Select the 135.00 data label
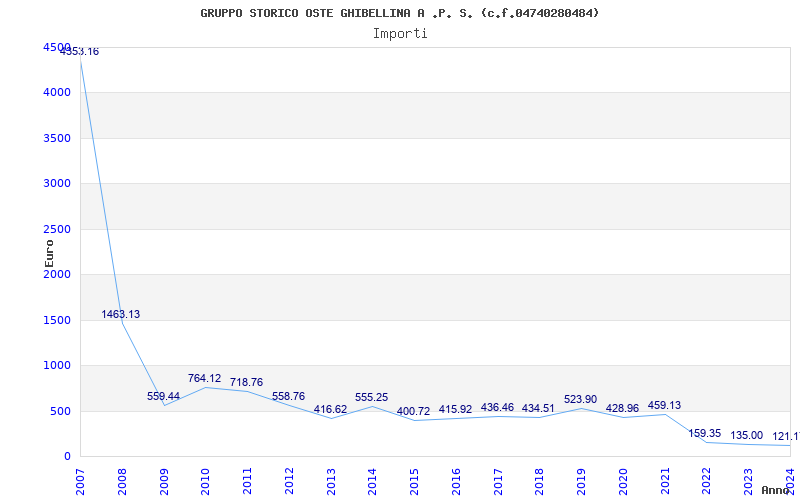 click(x=746, y=436)
